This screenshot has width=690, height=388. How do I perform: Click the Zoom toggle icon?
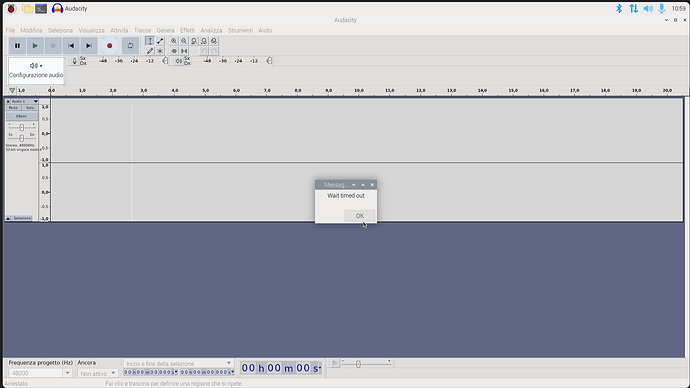click(214, 41)
